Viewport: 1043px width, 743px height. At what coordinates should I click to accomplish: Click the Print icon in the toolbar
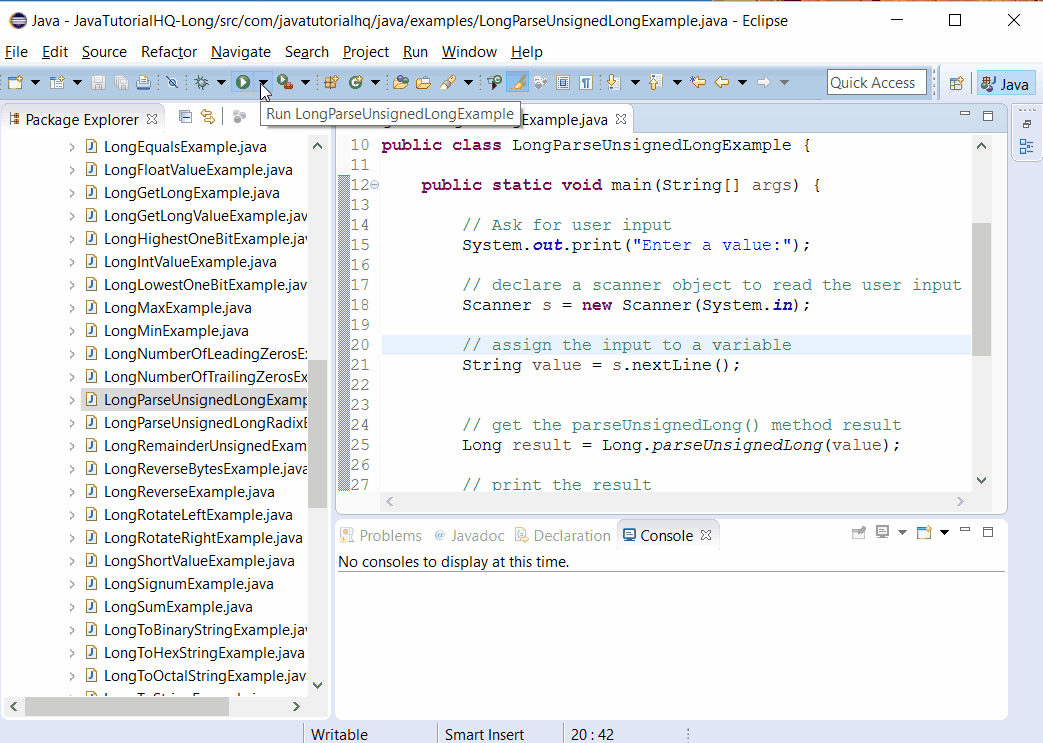[142, 82]
